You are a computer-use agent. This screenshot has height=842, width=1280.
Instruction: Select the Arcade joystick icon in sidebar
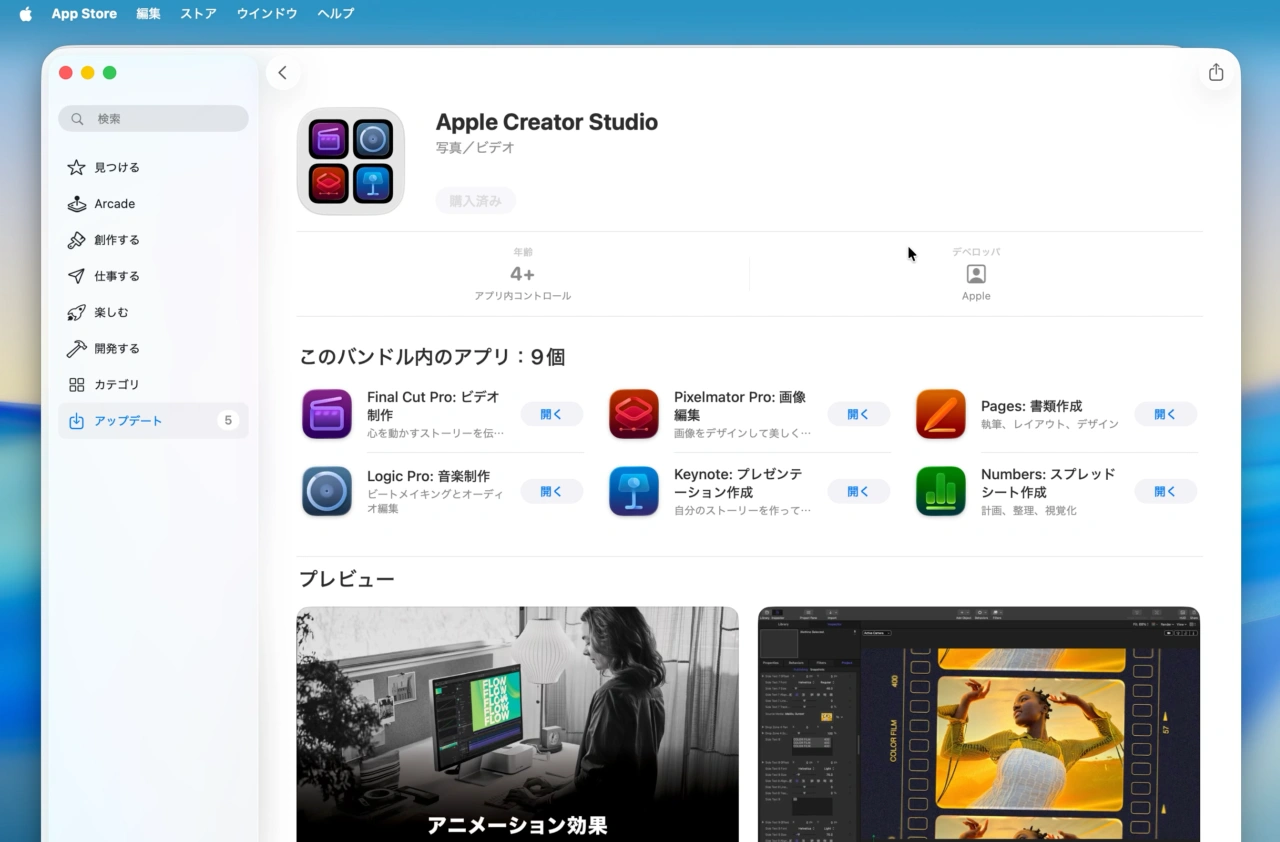76,203
